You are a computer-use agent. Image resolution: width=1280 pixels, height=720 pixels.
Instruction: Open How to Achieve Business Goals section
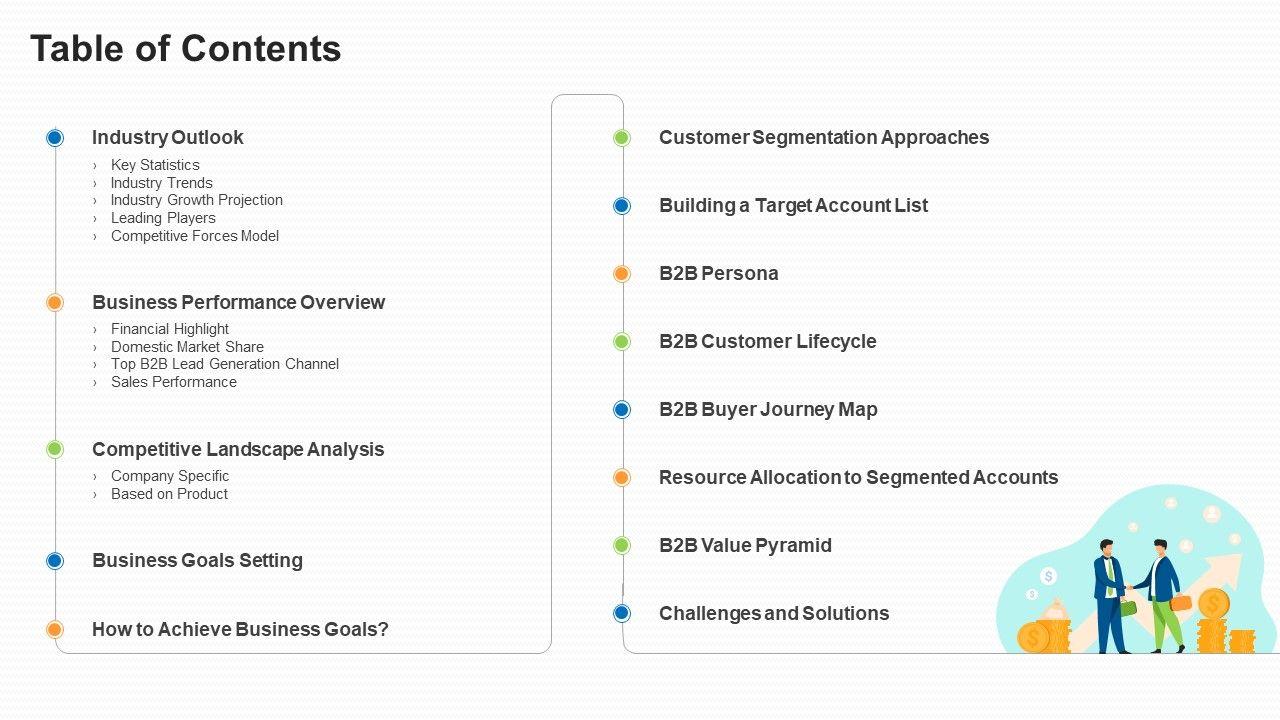pyautogui.click(x=240, y=630)
